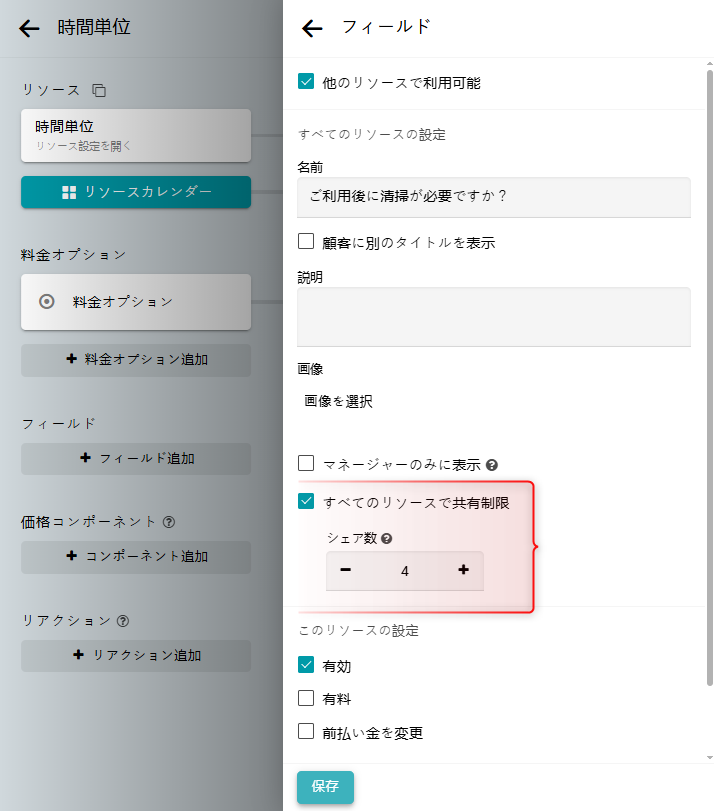The height and width of the screenshot is (811, 714).
Task: Click help icon beside リアクション heading
Action: click(123, 621)
